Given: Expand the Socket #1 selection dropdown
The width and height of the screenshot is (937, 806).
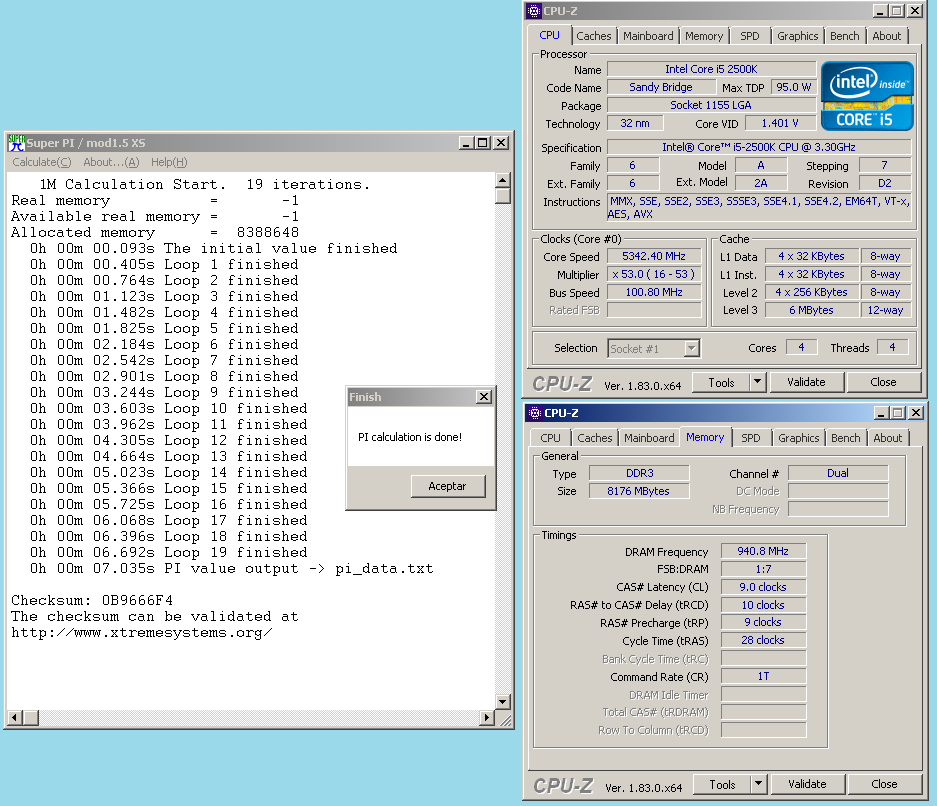Looking at the screenshot, I should click(x=691, y=348).
